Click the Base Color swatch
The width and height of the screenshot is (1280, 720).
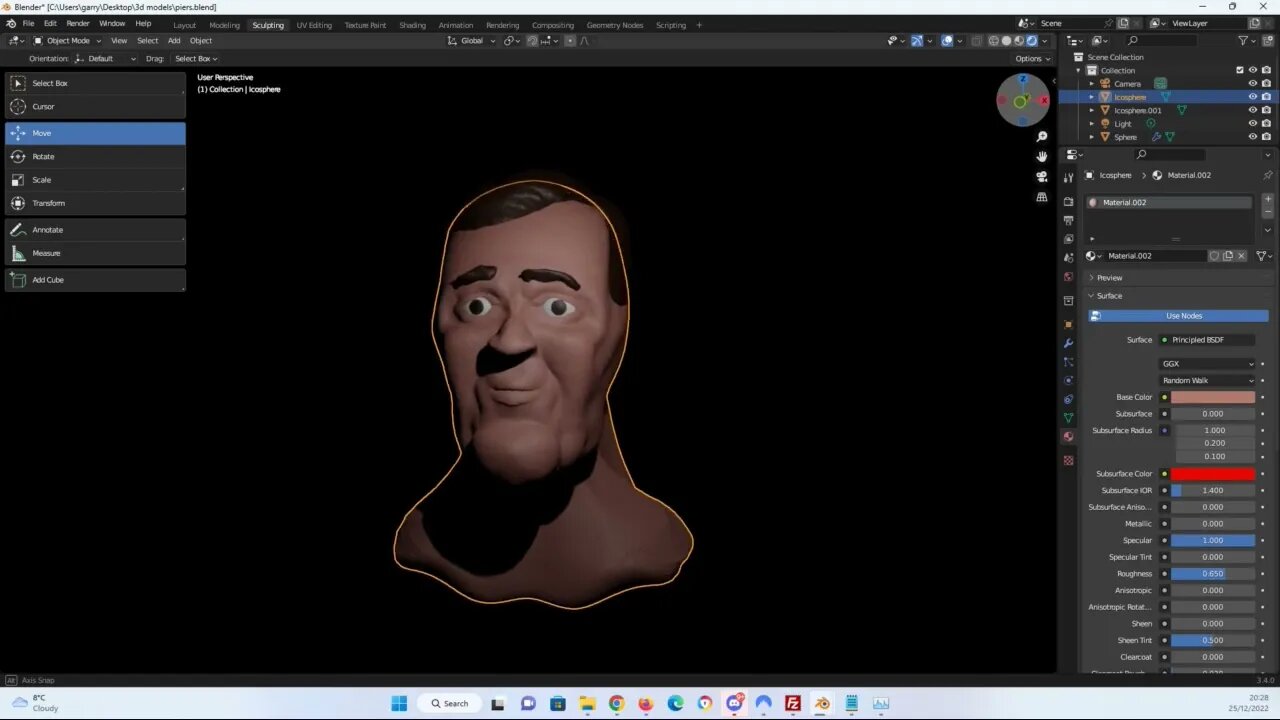(1213, 397)
